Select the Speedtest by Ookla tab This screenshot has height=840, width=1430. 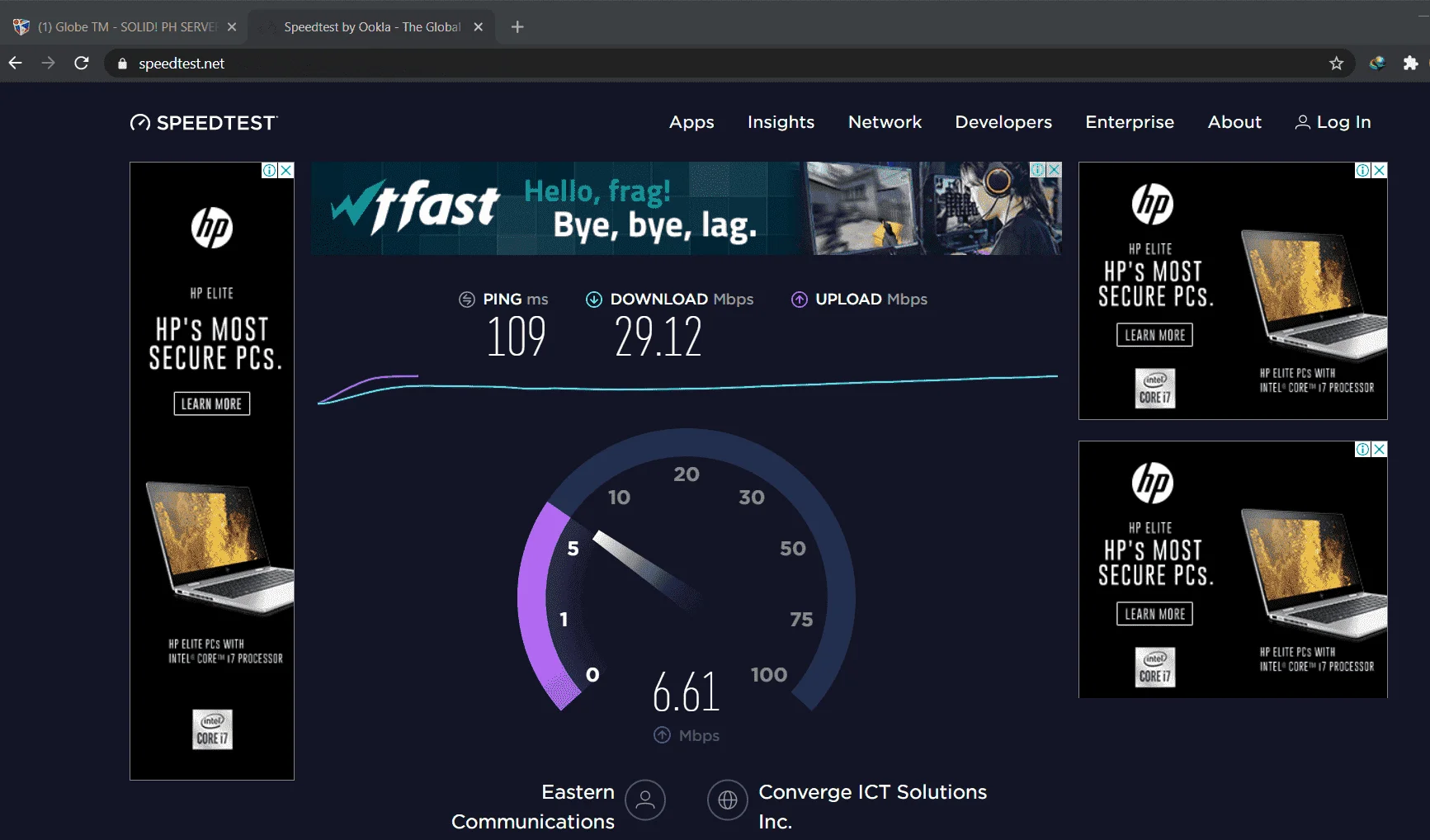pyautogui.click(x=371, y=27)
